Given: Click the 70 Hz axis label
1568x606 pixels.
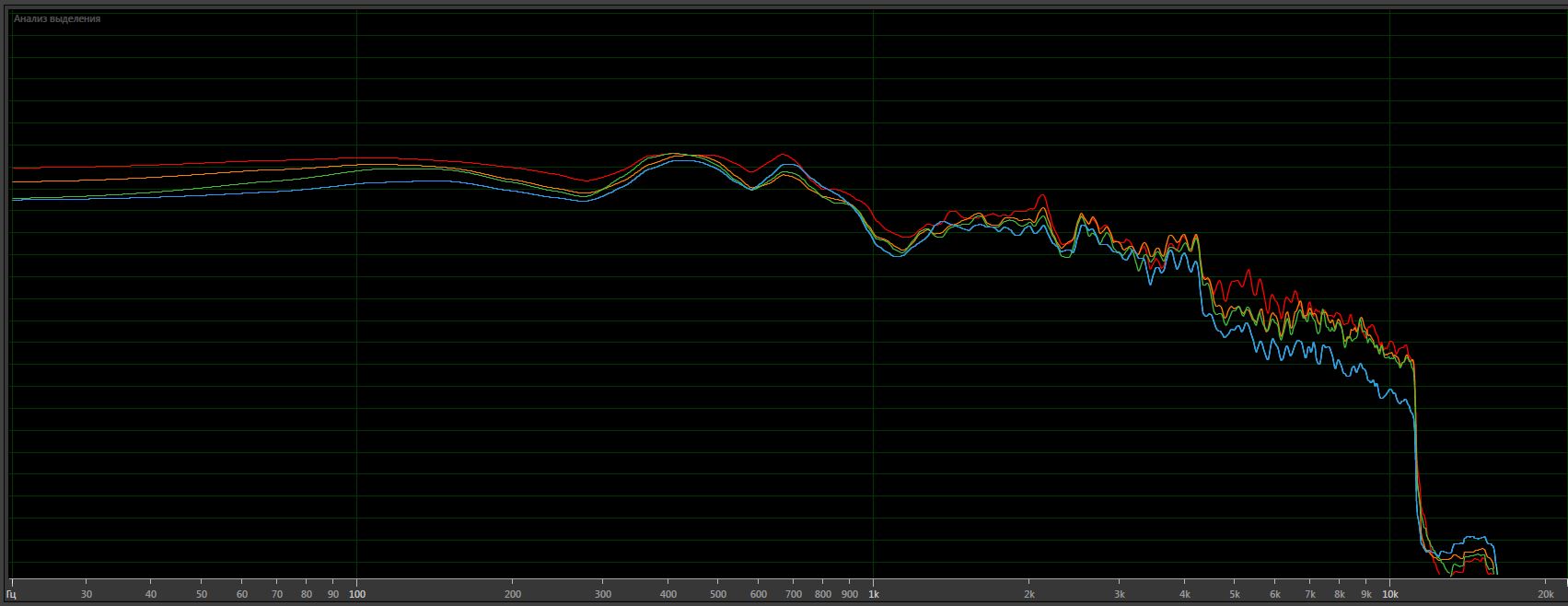Looking at the screenshot, I should [x=277, y=594].
